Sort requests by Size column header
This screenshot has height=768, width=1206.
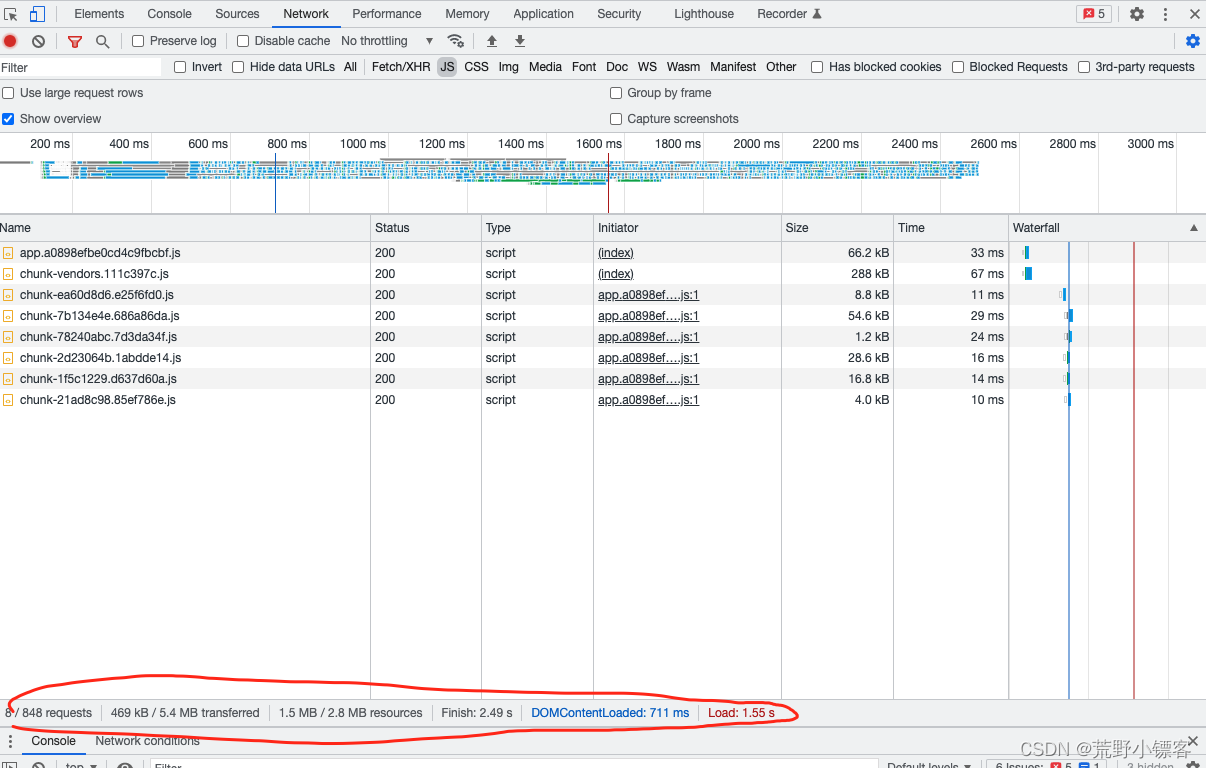[836, 228]
